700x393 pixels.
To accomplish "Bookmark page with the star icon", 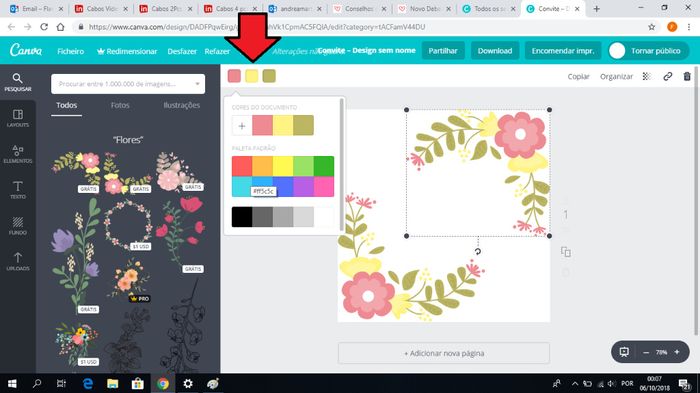I will (651, 27).
